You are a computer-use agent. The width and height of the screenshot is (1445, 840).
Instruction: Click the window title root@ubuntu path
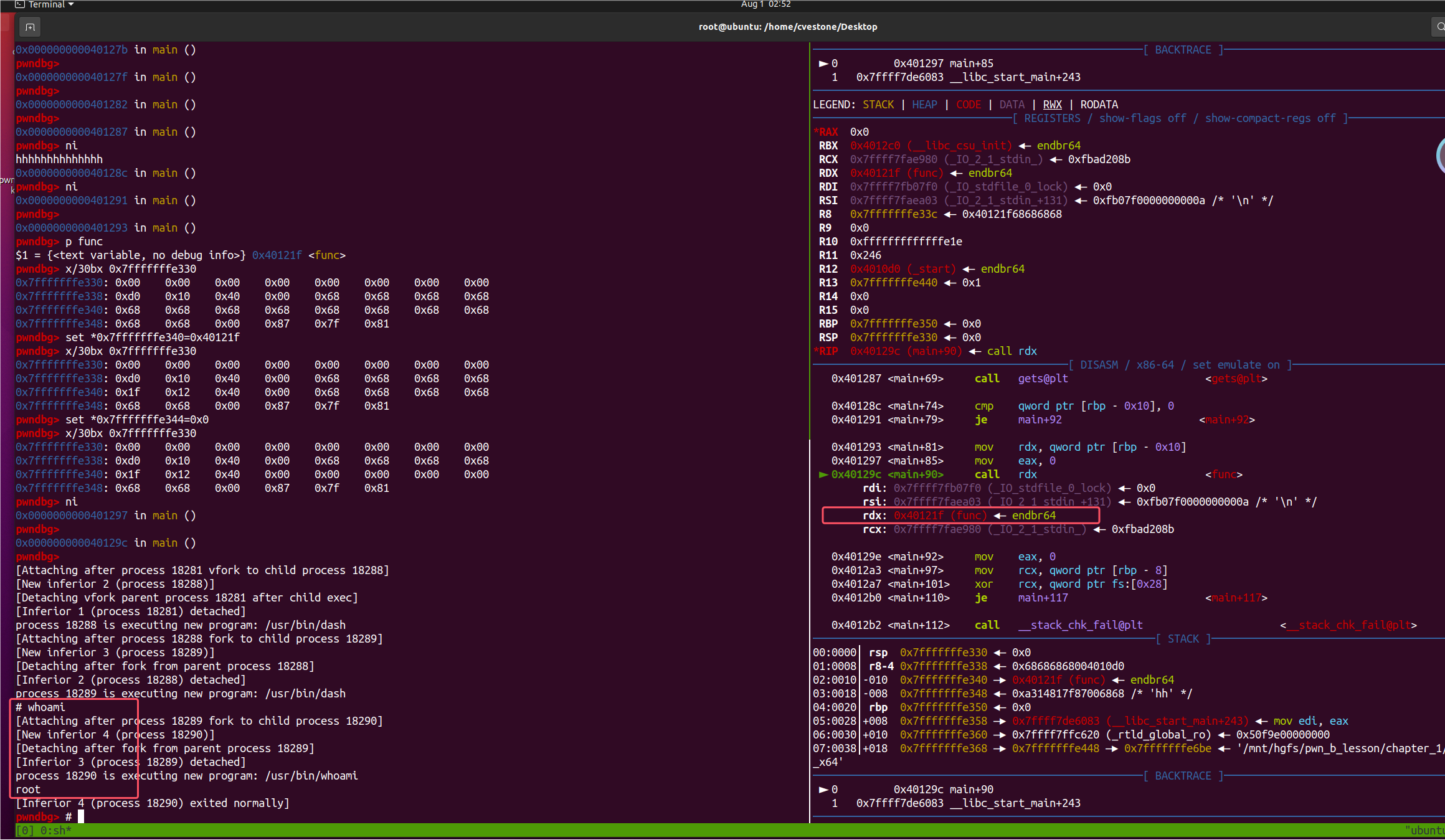click(788, 27)
